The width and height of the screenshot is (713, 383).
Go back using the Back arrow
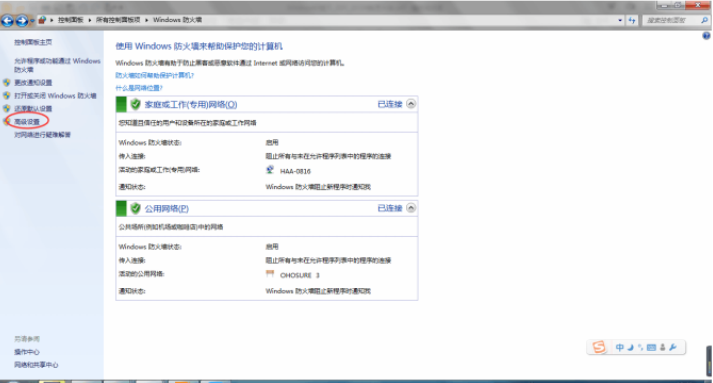pos(7,20)
